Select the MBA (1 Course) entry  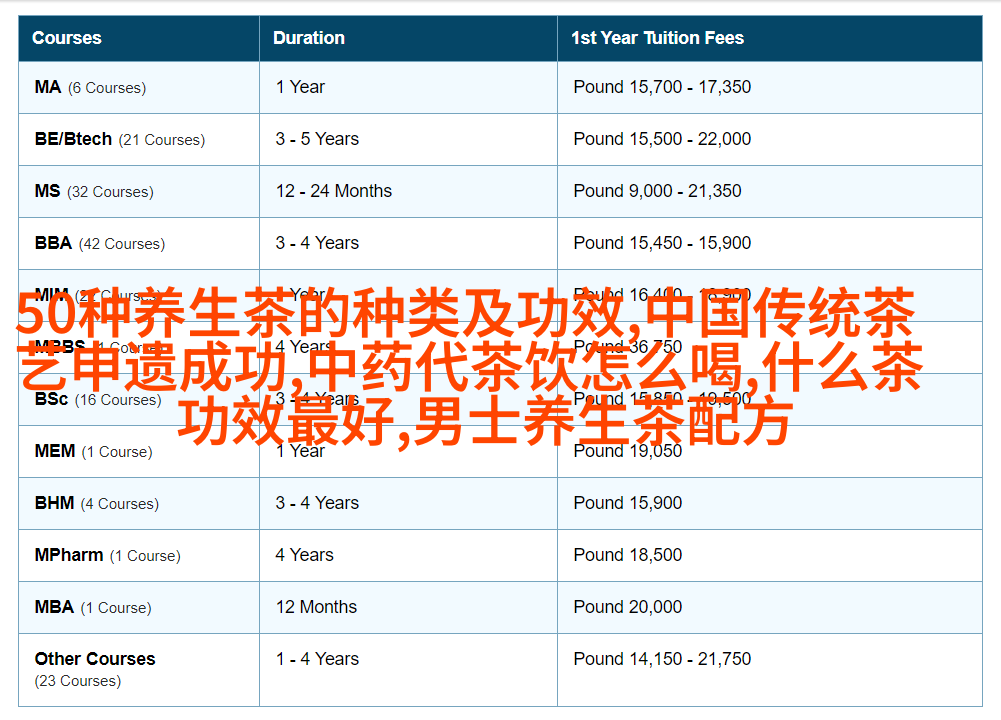(x=93, y=607)
